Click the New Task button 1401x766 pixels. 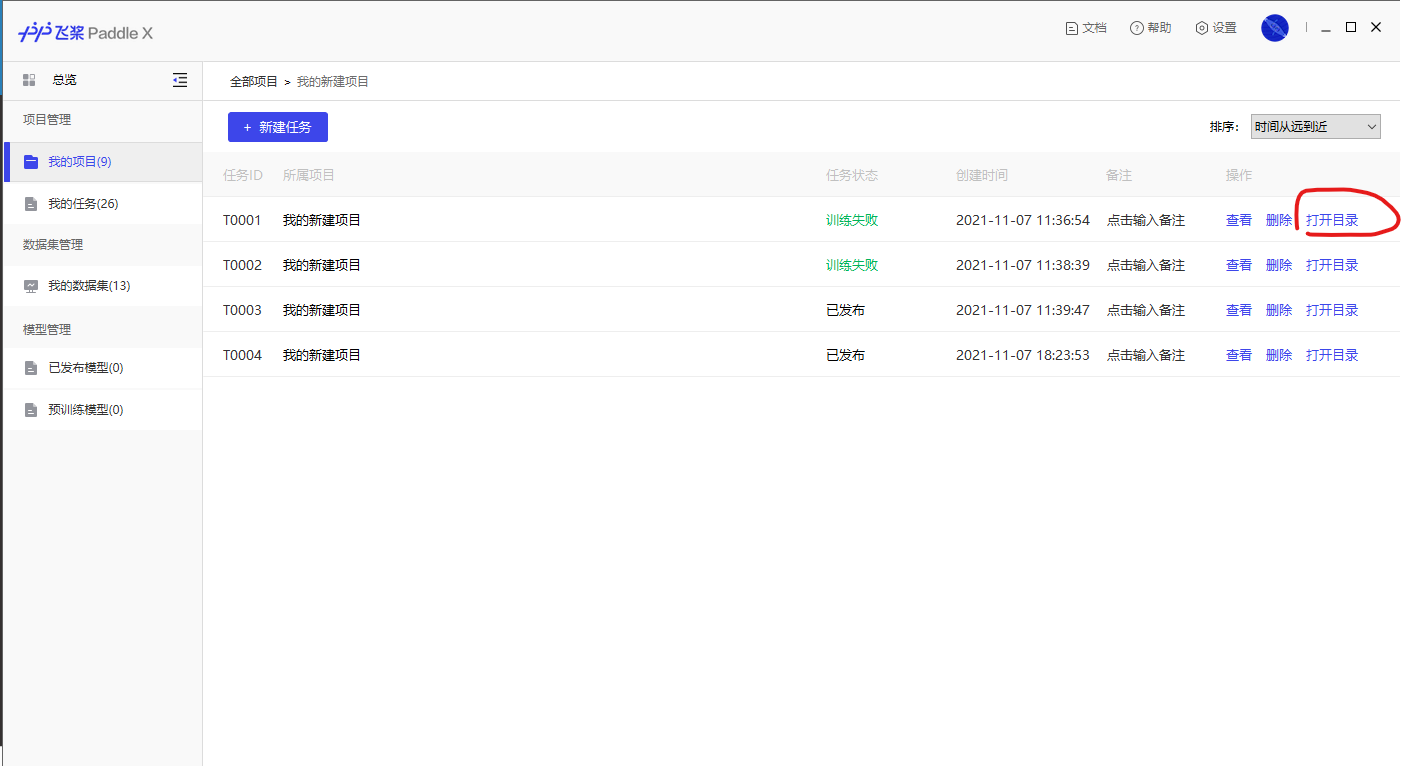click(278, 127)
